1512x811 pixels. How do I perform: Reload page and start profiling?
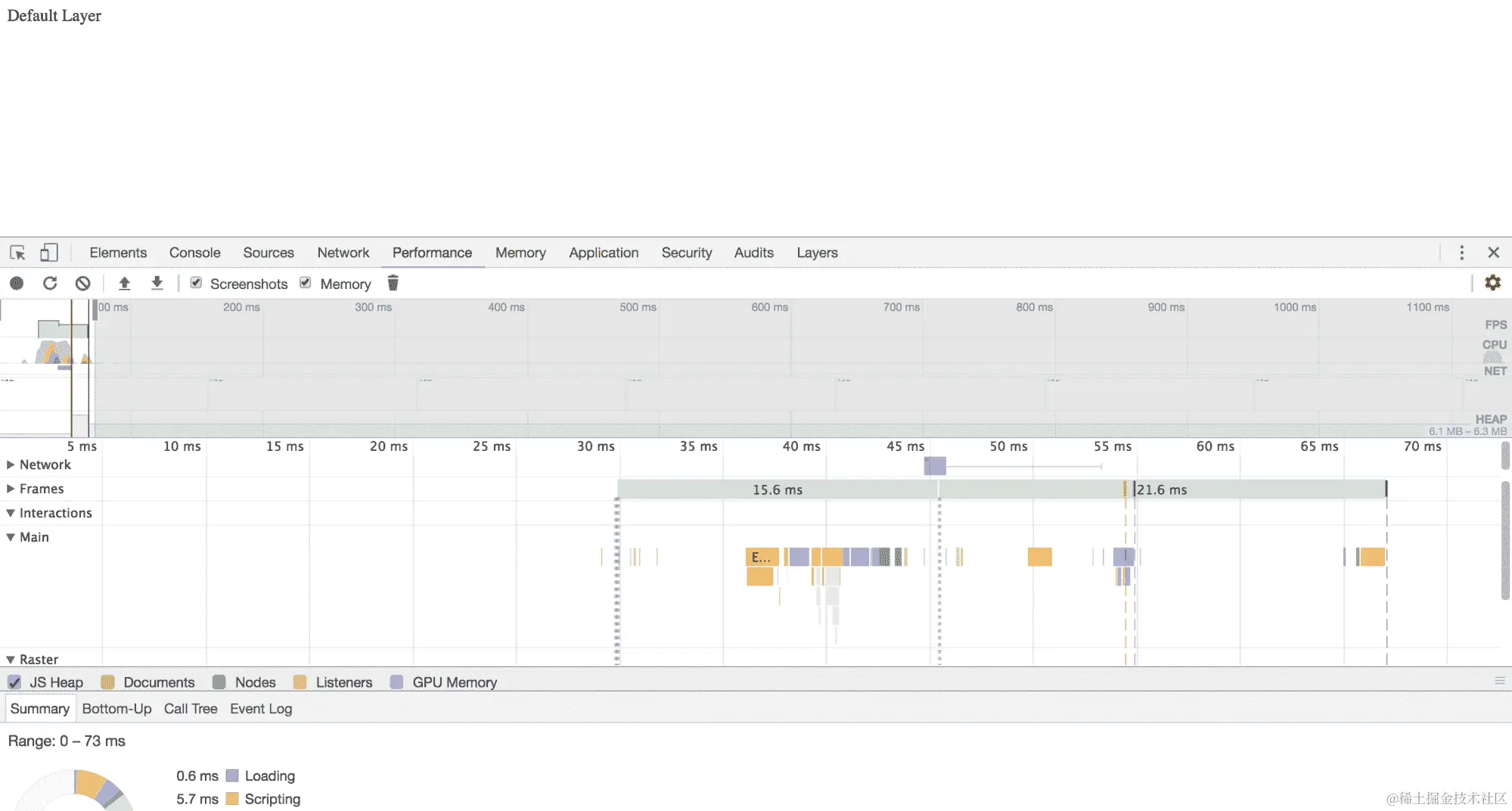click(50, 283)
